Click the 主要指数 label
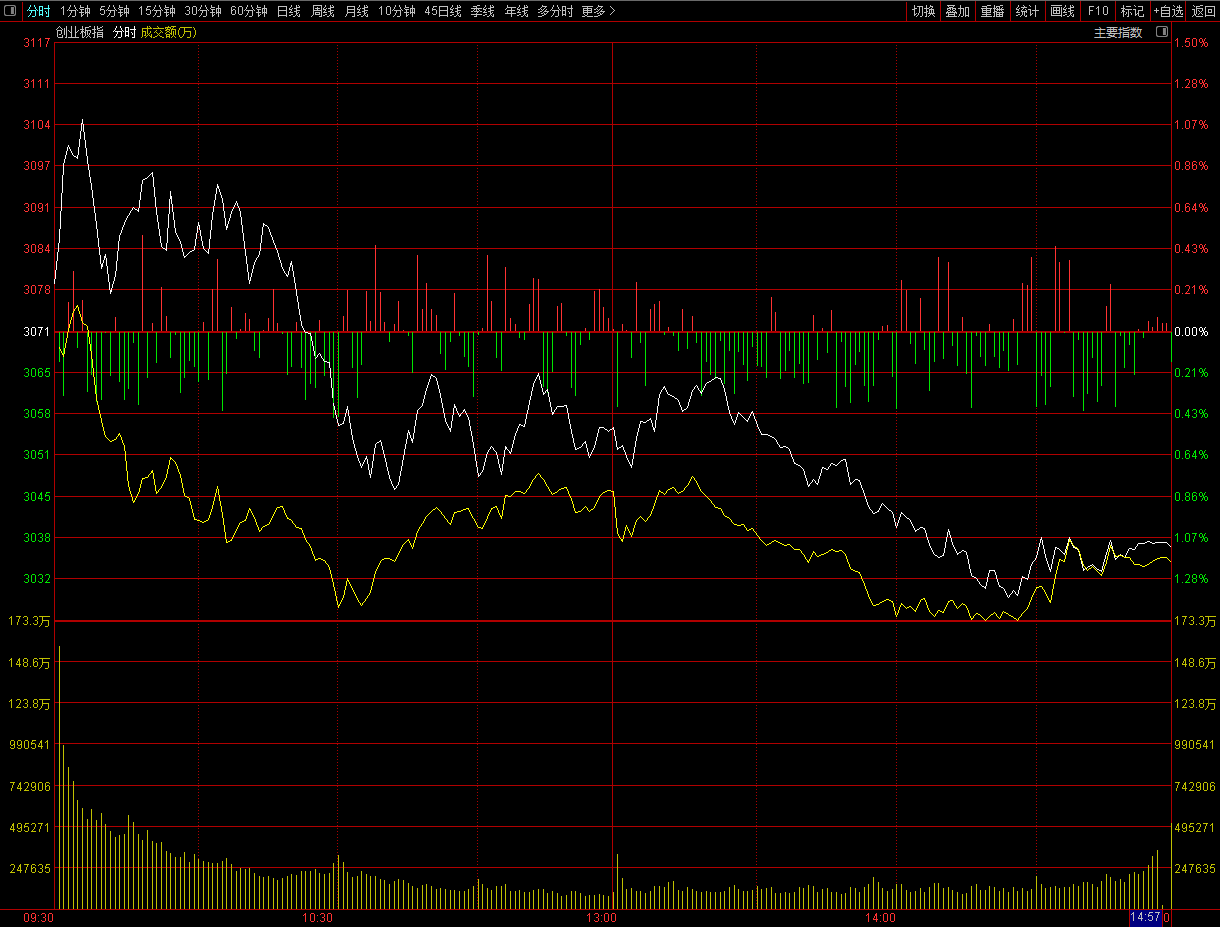This screenshot has height=927, width=1220. 1118,32
